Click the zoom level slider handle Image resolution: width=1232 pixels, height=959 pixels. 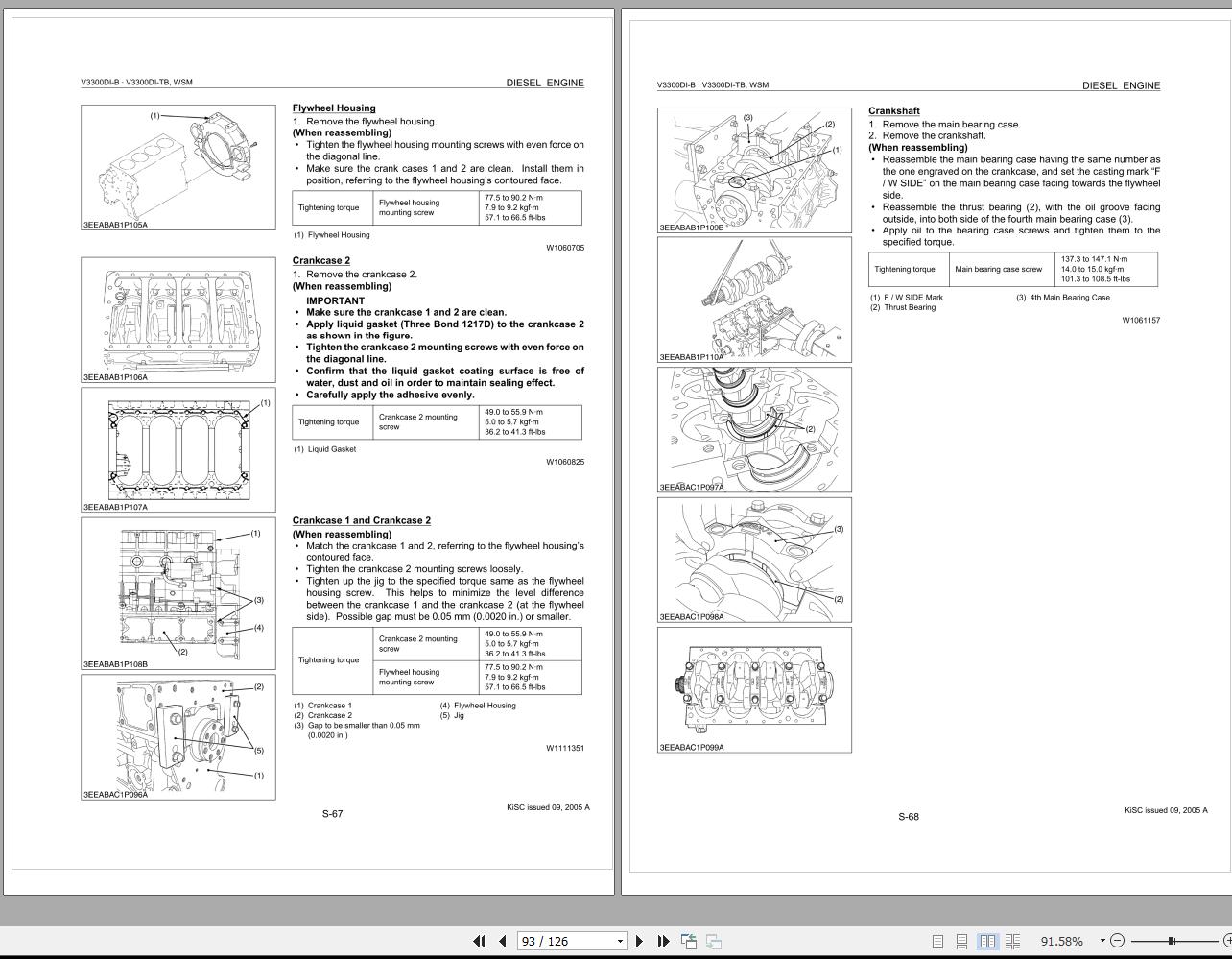click(1170, 942)
